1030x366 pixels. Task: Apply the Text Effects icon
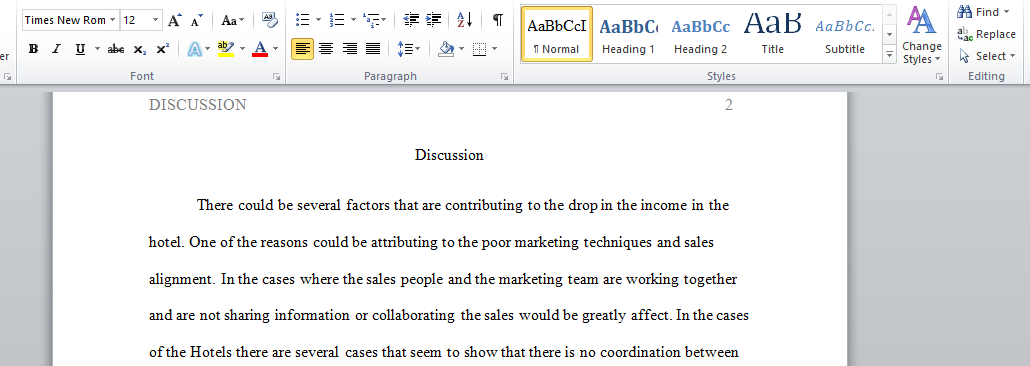point(194,49)
